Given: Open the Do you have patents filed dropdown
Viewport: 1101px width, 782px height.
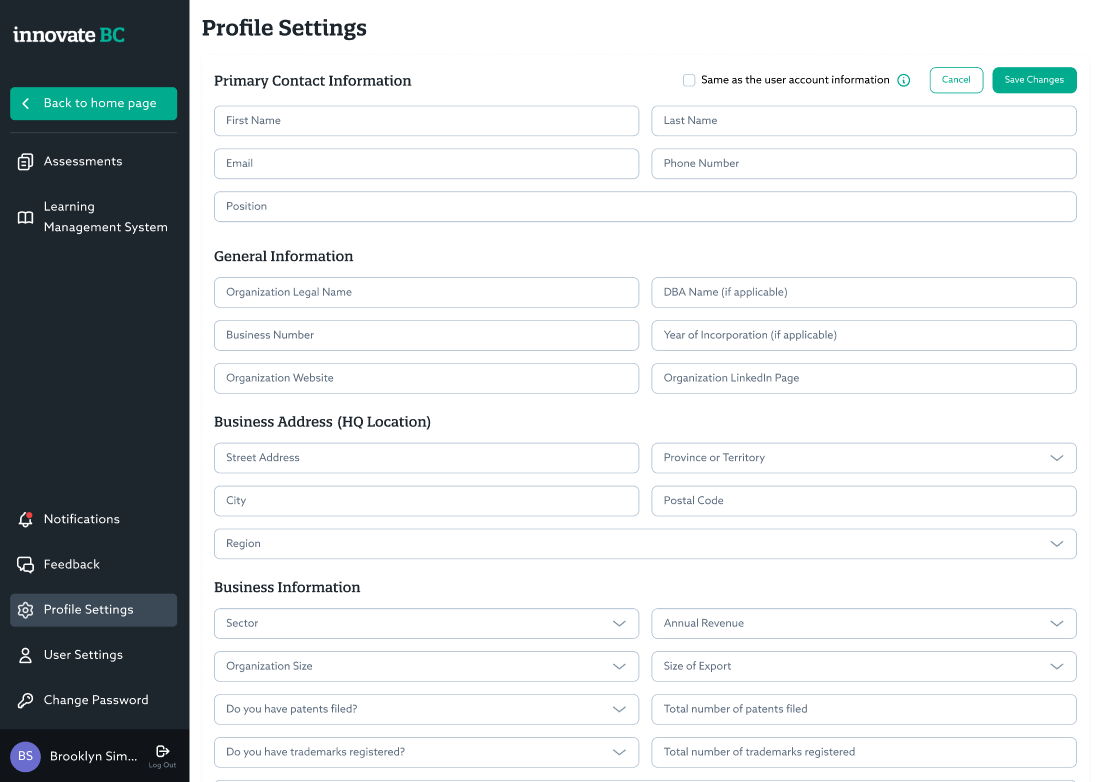Looking at the screenshot, I should [x=426, y=710].
